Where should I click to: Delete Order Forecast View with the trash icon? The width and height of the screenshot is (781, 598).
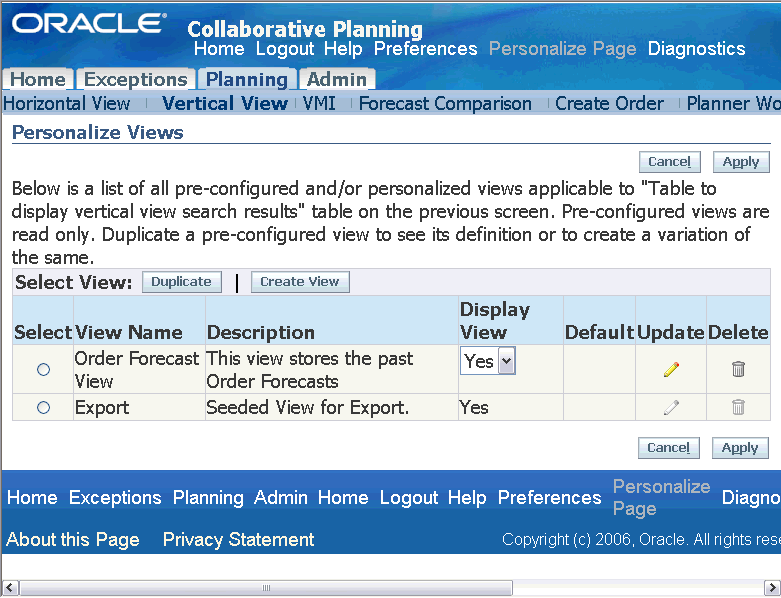coord(738,369)
